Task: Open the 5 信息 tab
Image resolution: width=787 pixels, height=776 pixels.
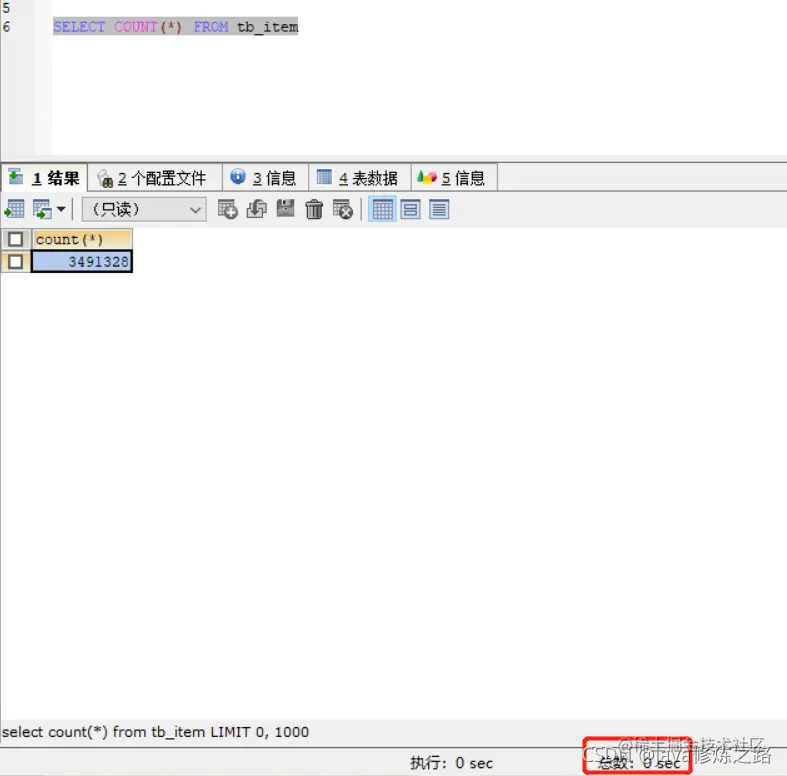Action: pyautogui.click(x=454, y=177)
